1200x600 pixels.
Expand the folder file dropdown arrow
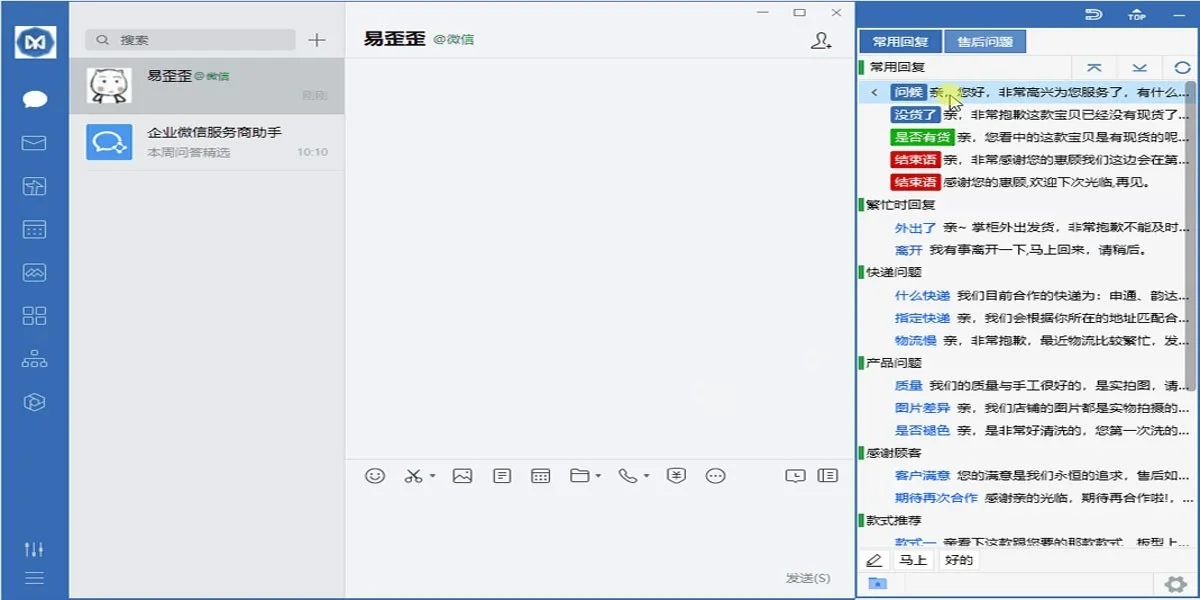click(598, 477)
